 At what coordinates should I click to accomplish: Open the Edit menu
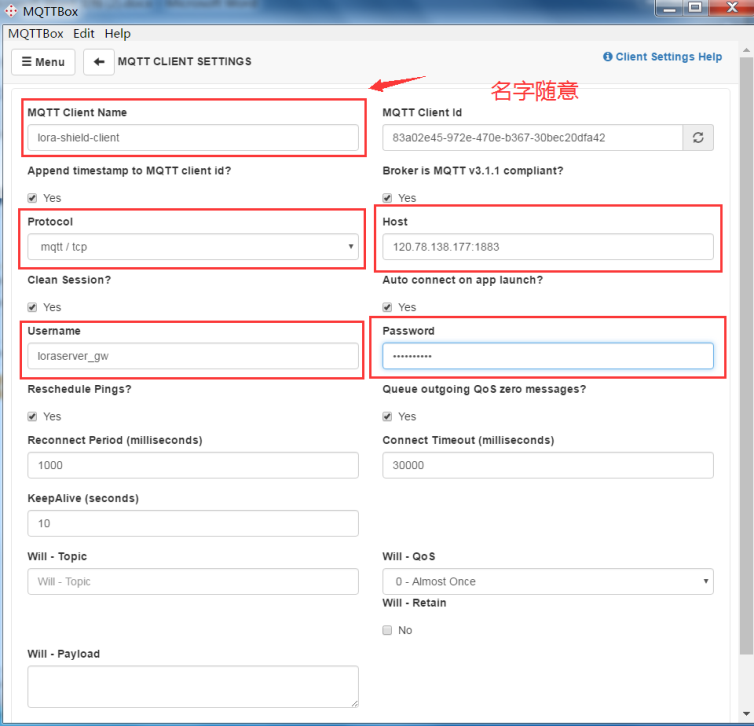coord(84,34)
